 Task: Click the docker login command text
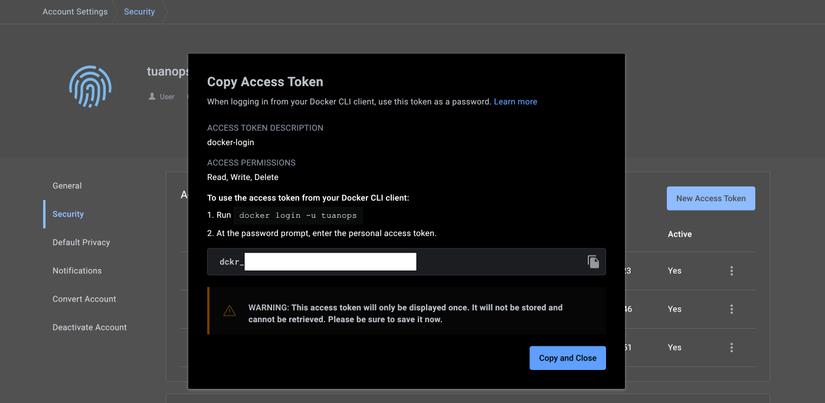click(298, 215)
